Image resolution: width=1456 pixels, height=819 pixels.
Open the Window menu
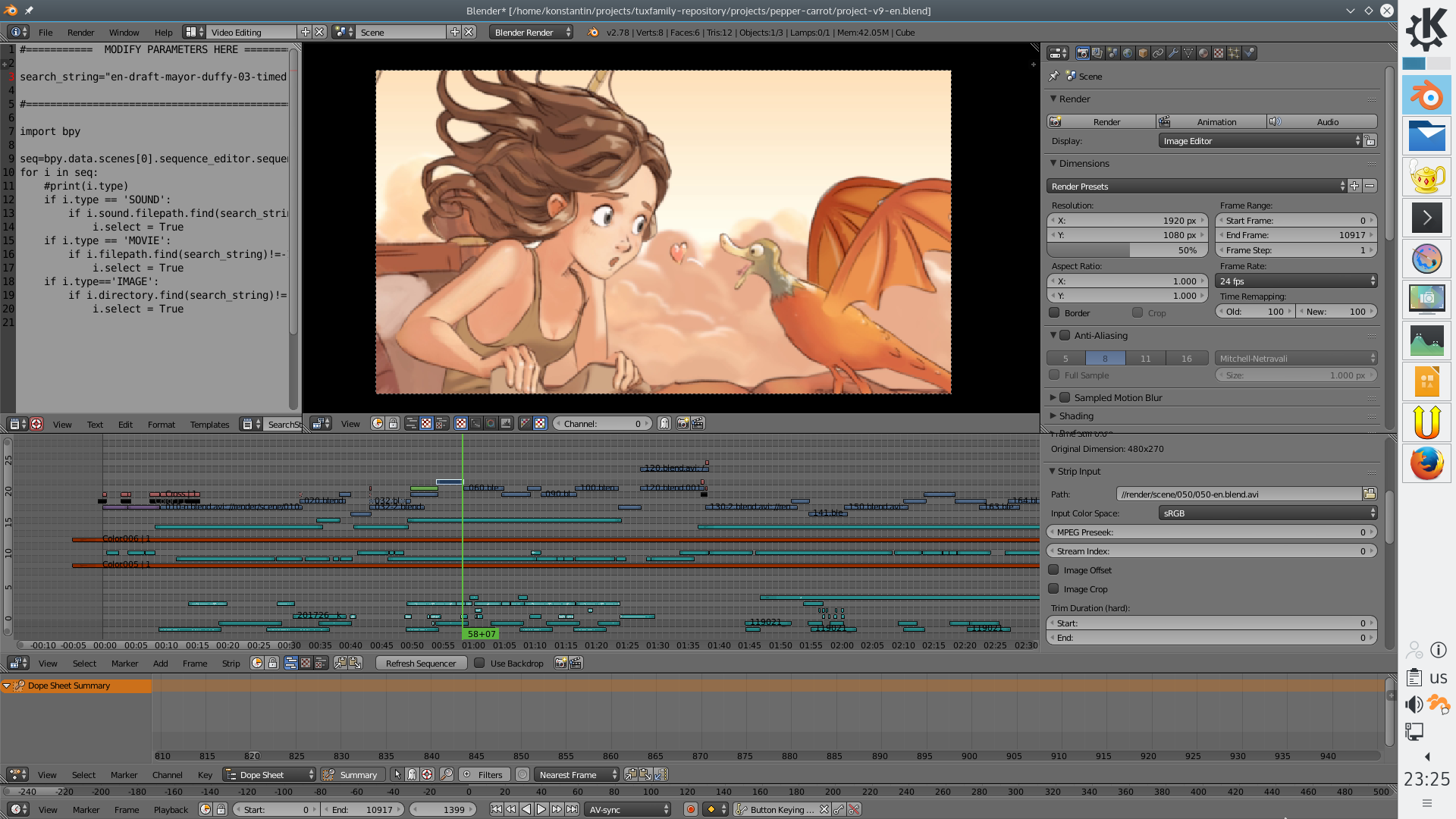[124, 32]
